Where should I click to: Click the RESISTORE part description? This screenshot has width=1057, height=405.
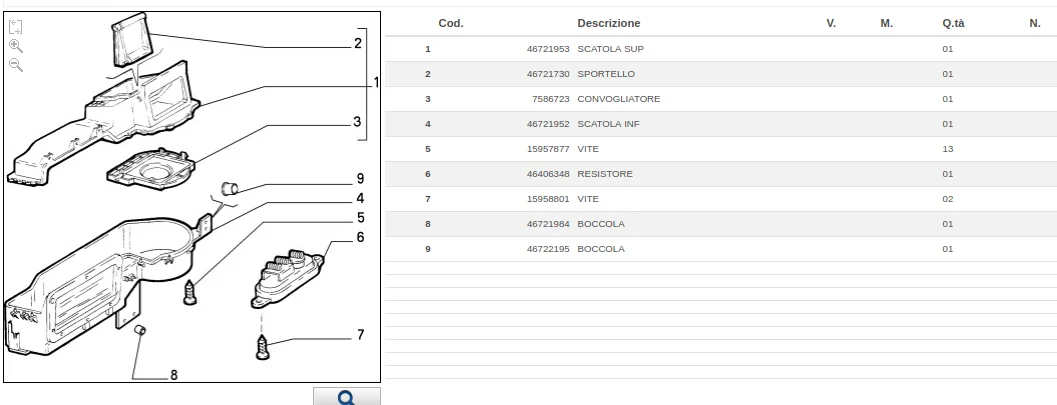pyautogui.click(x=605, y=174)
